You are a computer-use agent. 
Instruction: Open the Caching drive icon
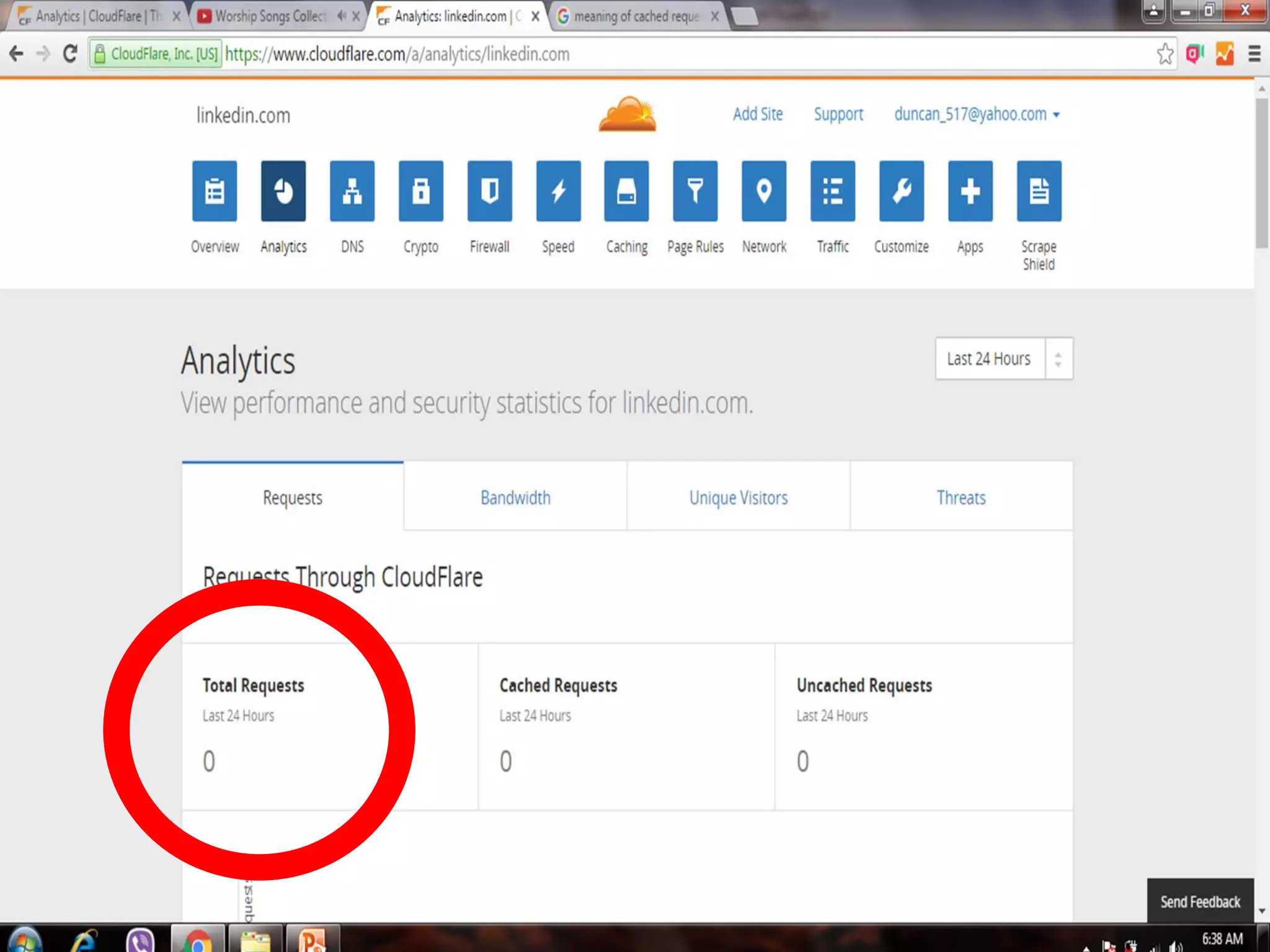[626, 191]
